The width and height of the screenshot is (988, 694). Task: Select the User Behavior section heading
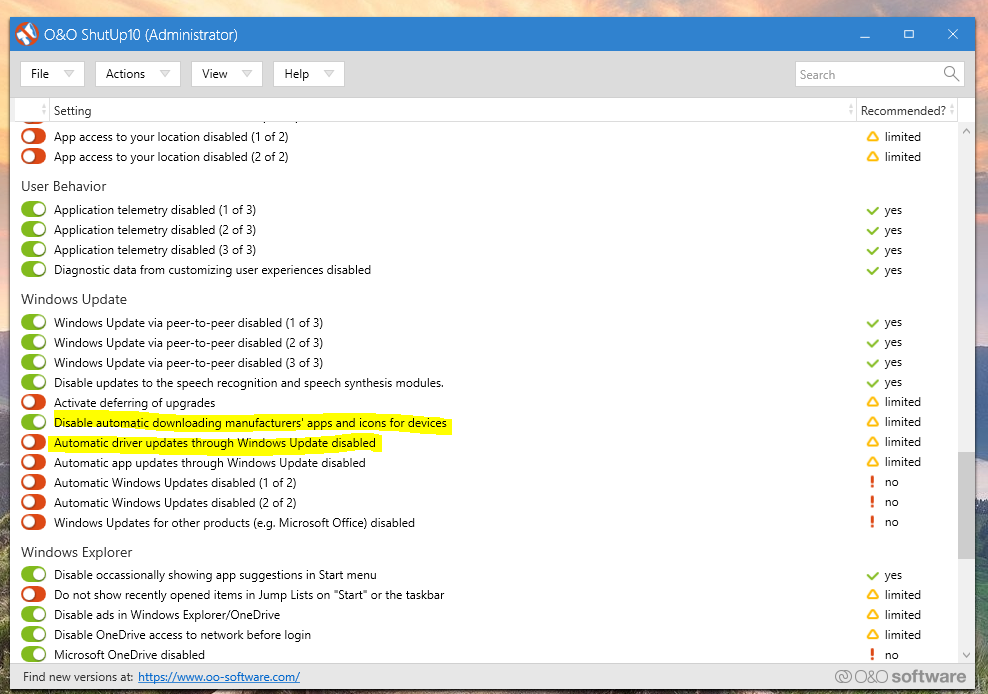[x=64, y=187]
